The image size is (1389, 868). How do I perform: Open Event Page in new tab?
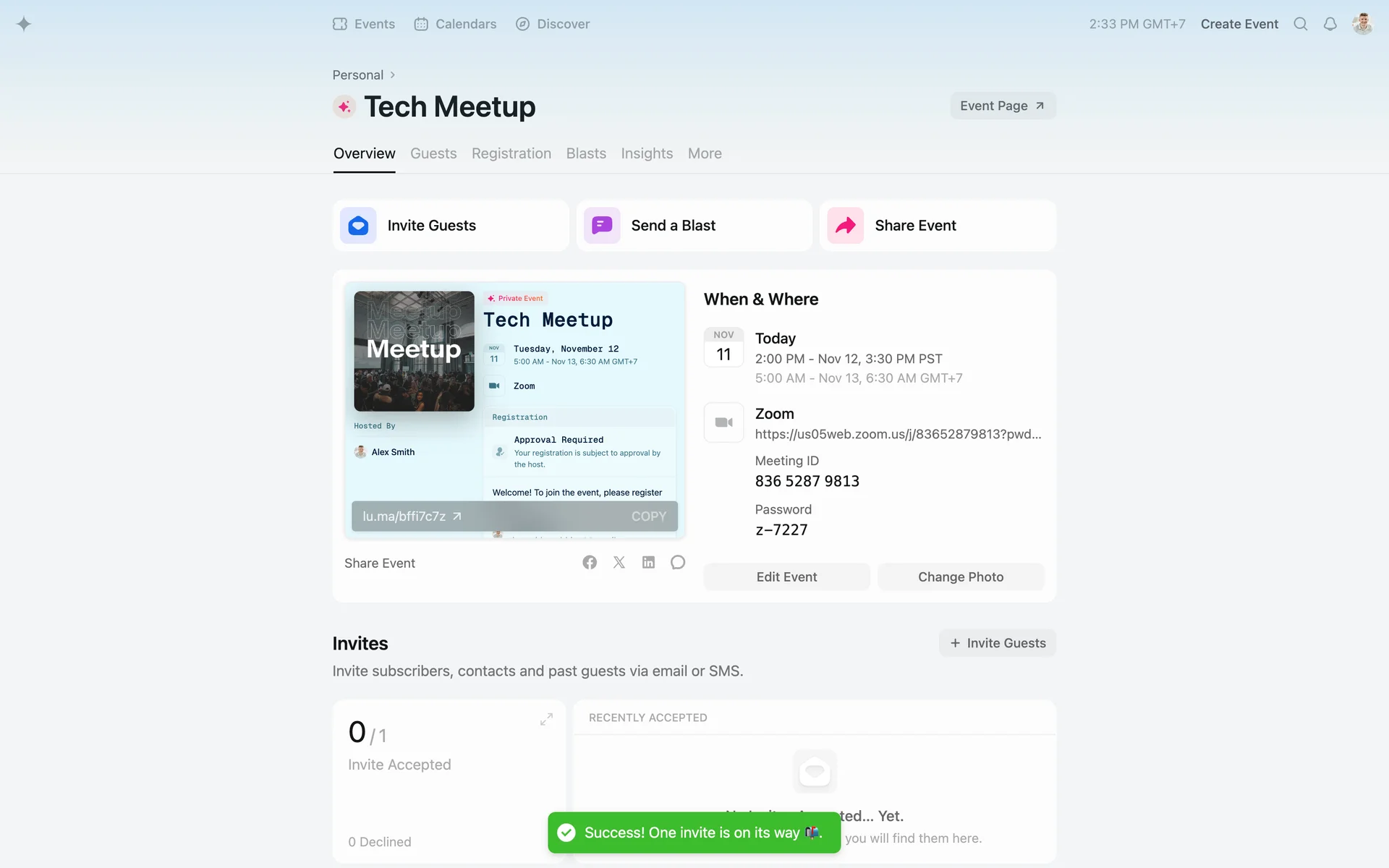[1002, 106]
